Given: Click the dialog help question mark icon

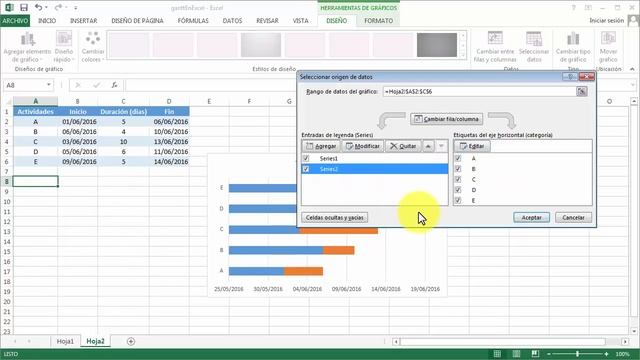Looking at the screenshot, I should click(570, 77).
